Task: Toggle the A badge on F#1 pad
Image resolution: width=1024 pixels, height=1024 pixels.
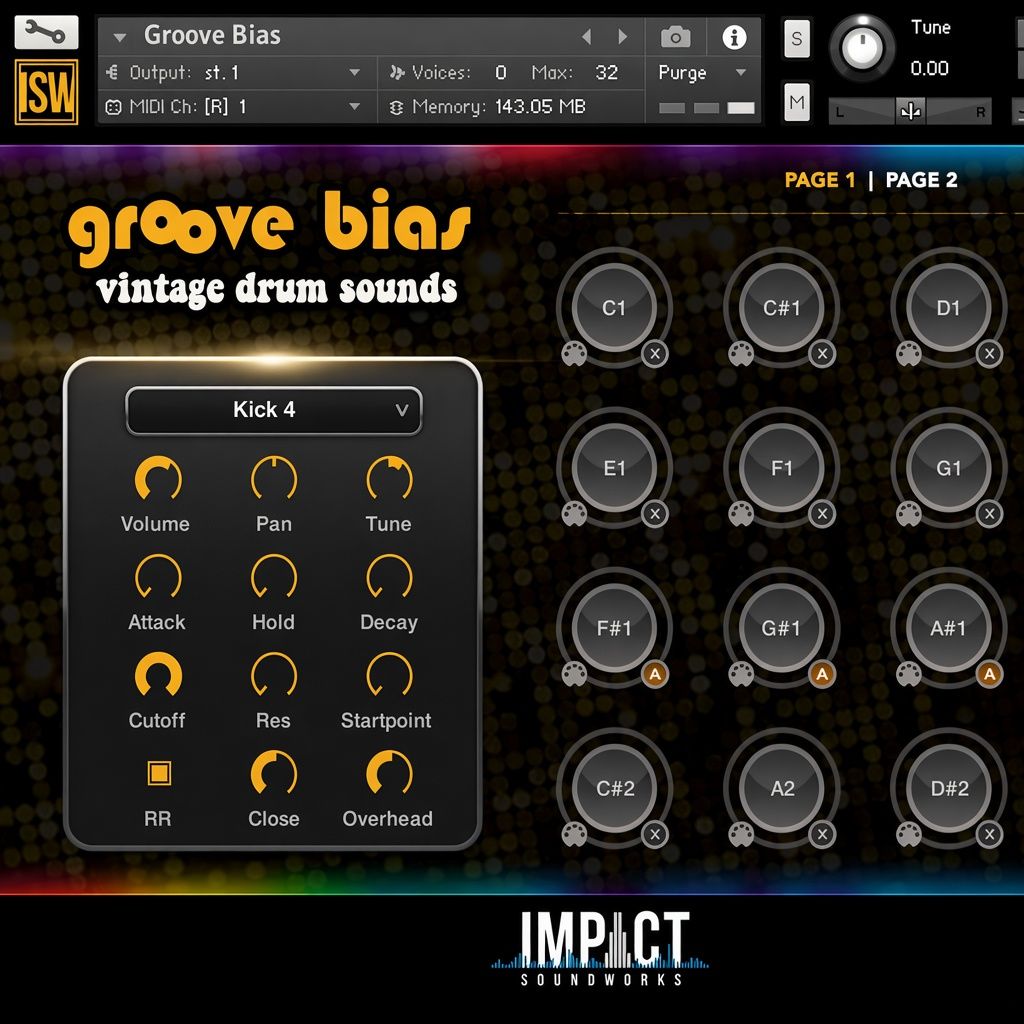Action: click(655, 674)
